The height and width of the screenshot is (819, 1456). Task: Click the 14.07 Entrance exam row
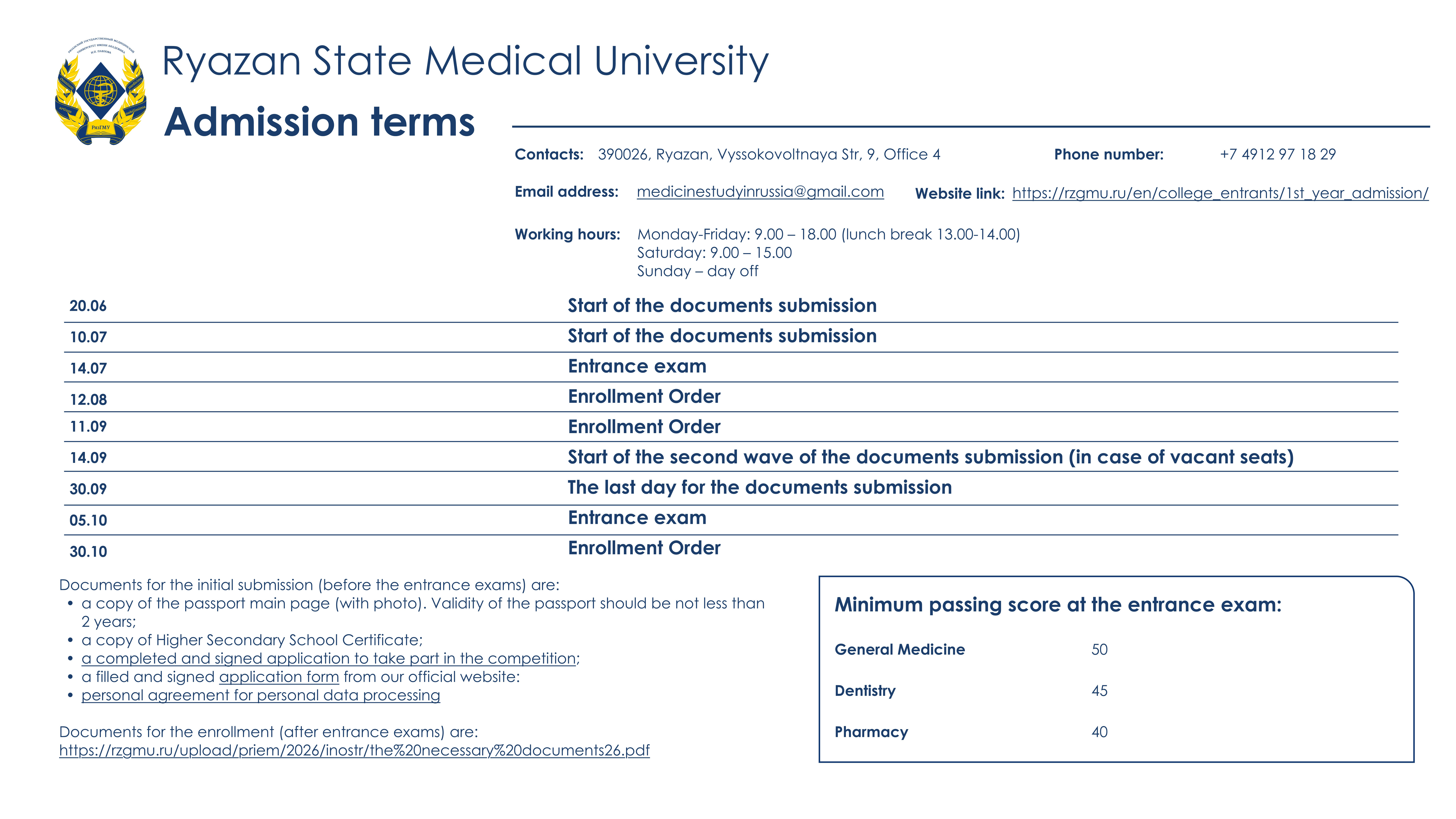coord(731,367)
